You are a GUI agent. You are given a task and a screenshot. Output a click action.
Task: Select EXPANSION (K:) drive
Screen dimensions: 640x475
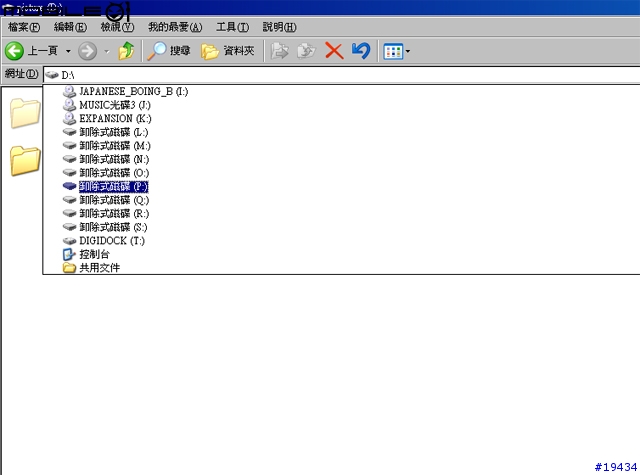point(115,118)
